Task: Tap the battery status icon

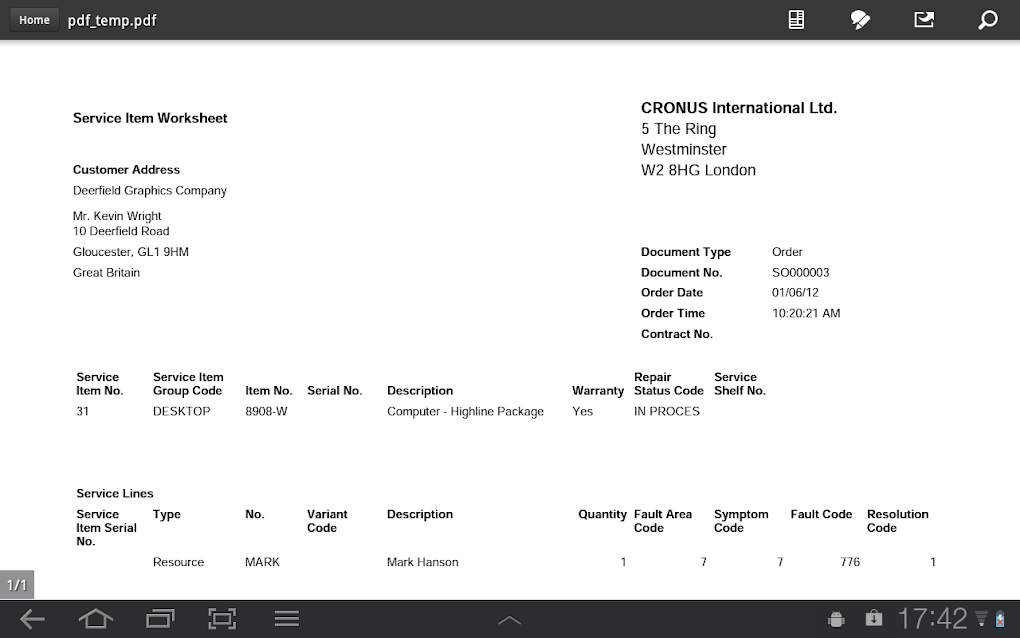Action: (x=1000, y=619)
